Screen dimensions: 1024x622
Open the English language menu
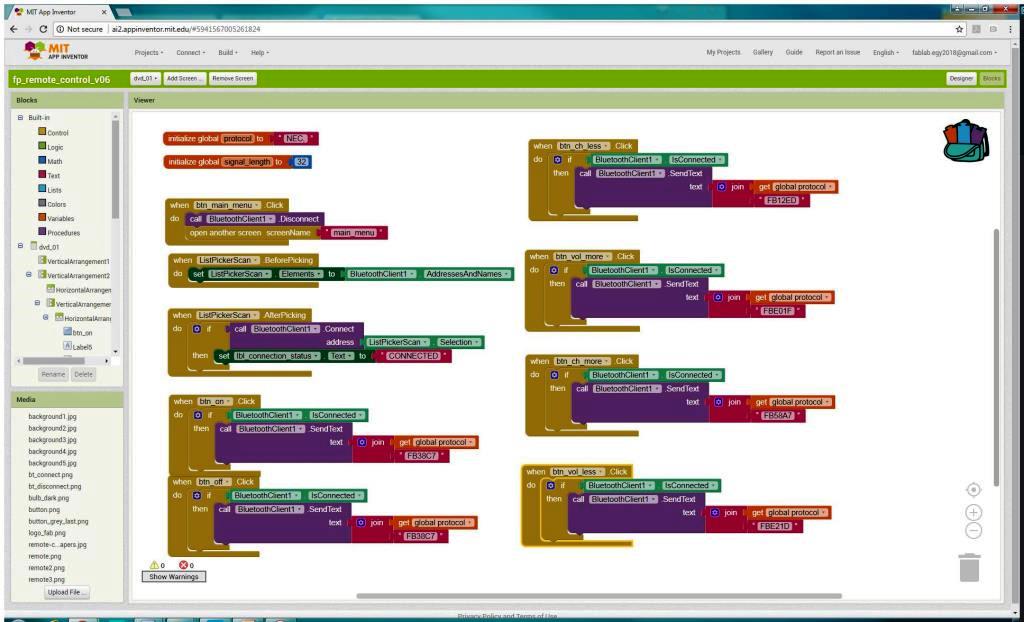[886, 53]
